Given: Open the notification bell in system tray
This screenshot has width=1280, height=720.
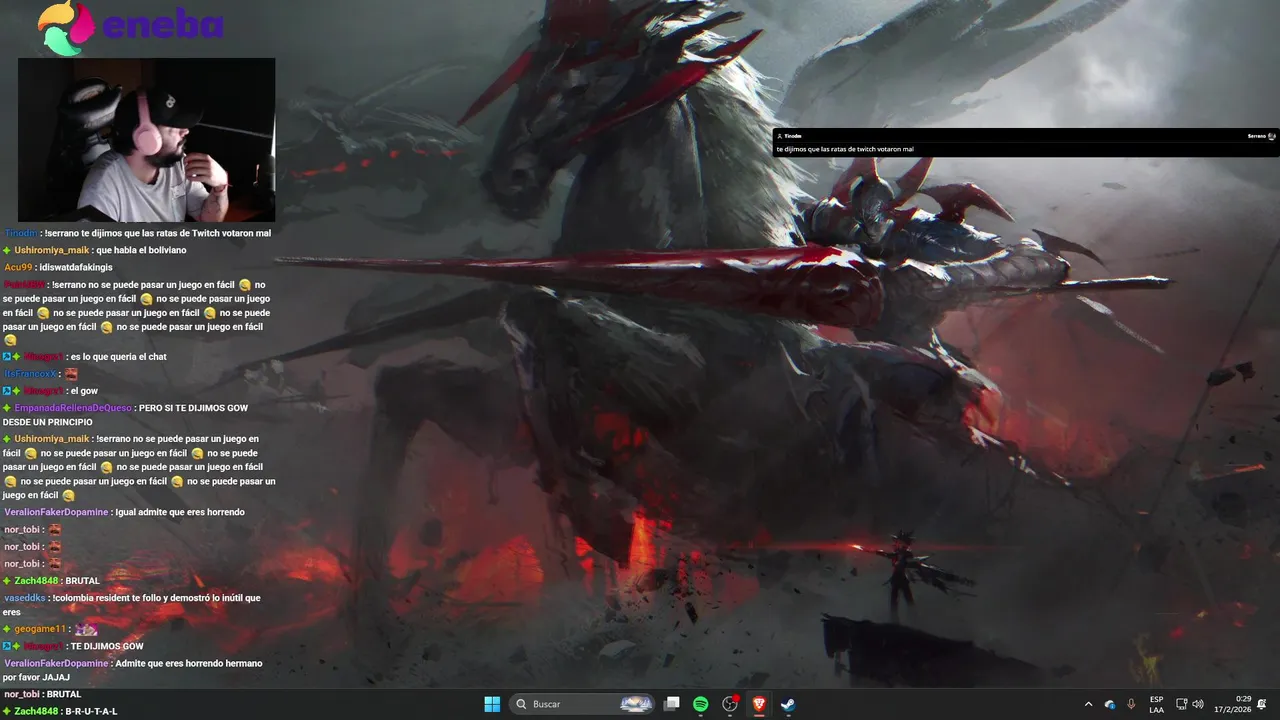Looking at the screenshot, I should pos(1262,704).
